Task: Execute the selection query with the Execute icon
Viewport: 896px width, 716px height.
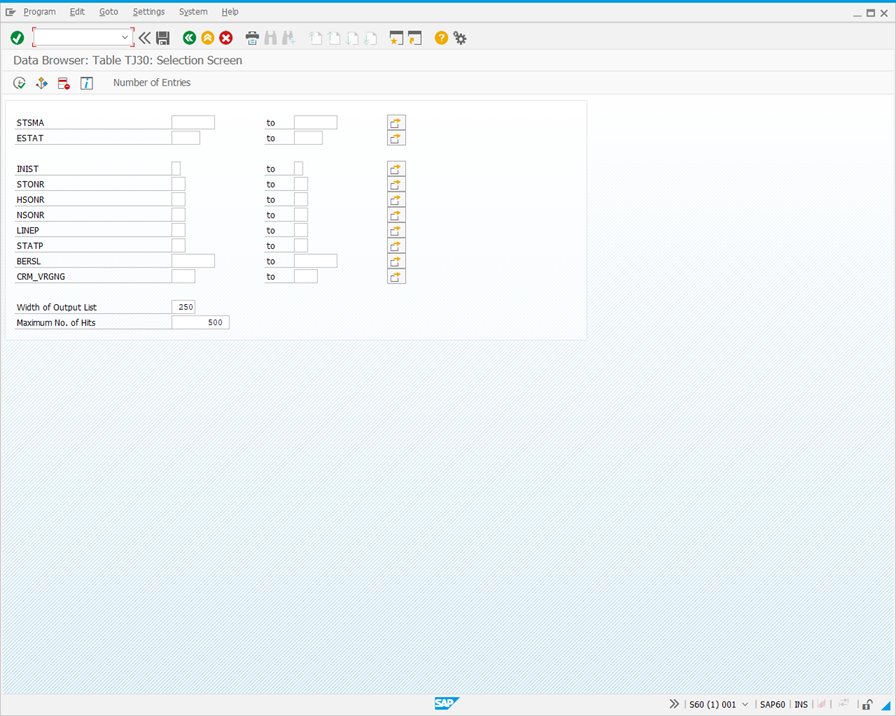Action: click(19, 83)
